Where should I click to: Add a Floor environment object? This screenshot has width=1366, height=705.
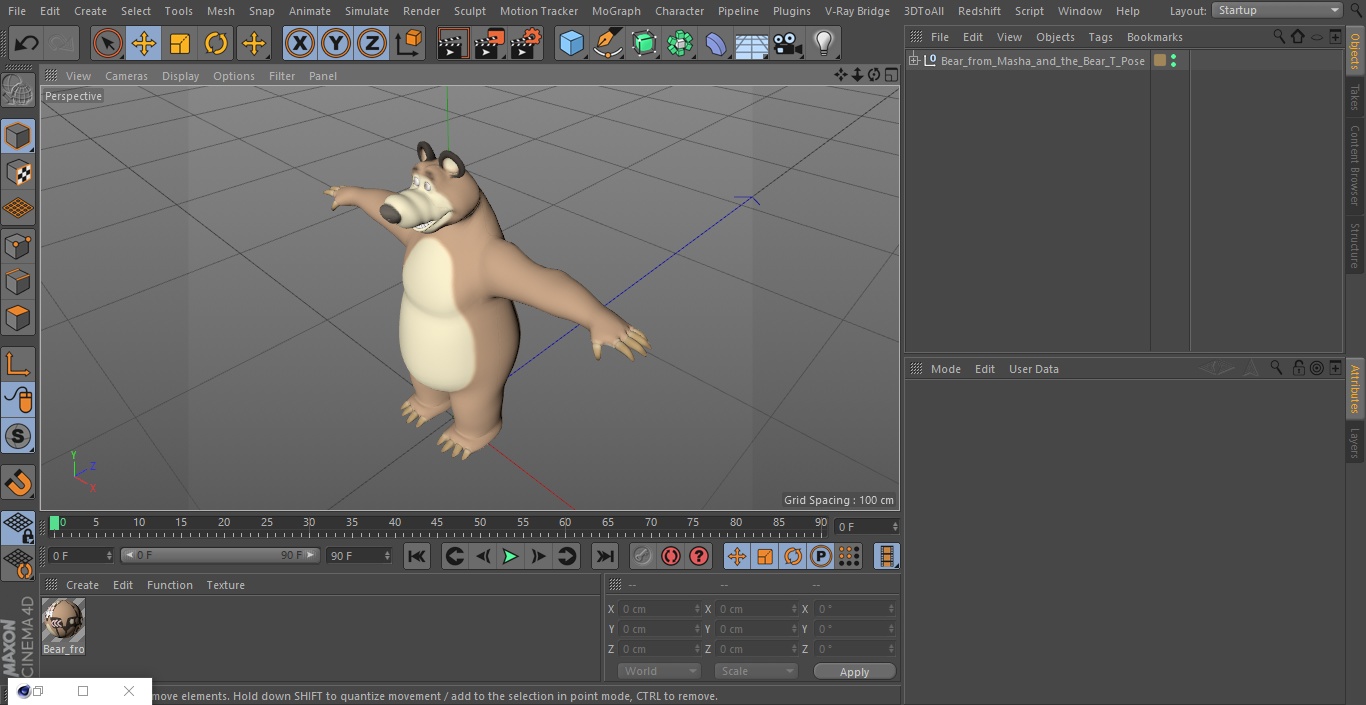[752, 43]
